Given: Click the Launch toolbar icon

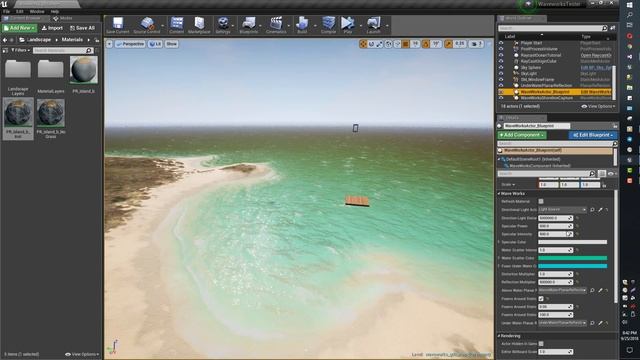Looking at the screenshot, I should (x=373, y=25).
